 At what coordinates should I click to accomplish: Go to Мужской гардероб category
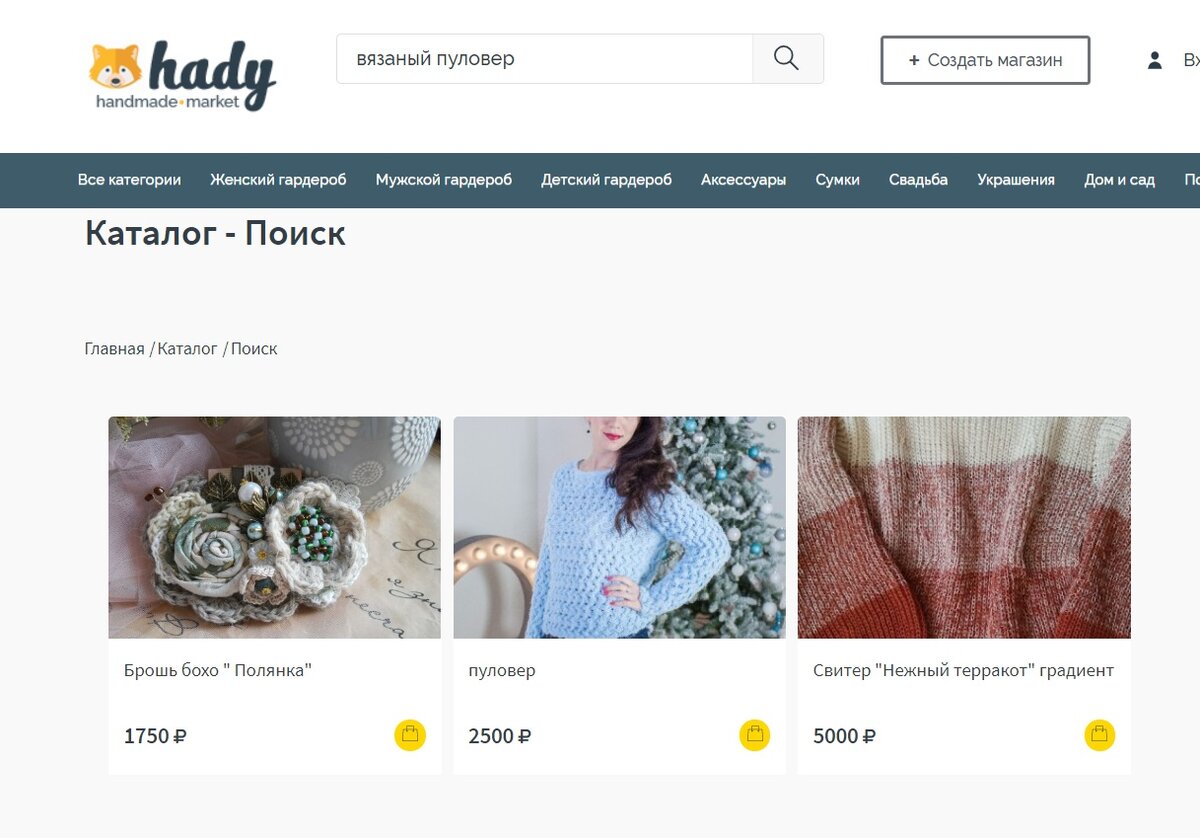click(444, 180)
